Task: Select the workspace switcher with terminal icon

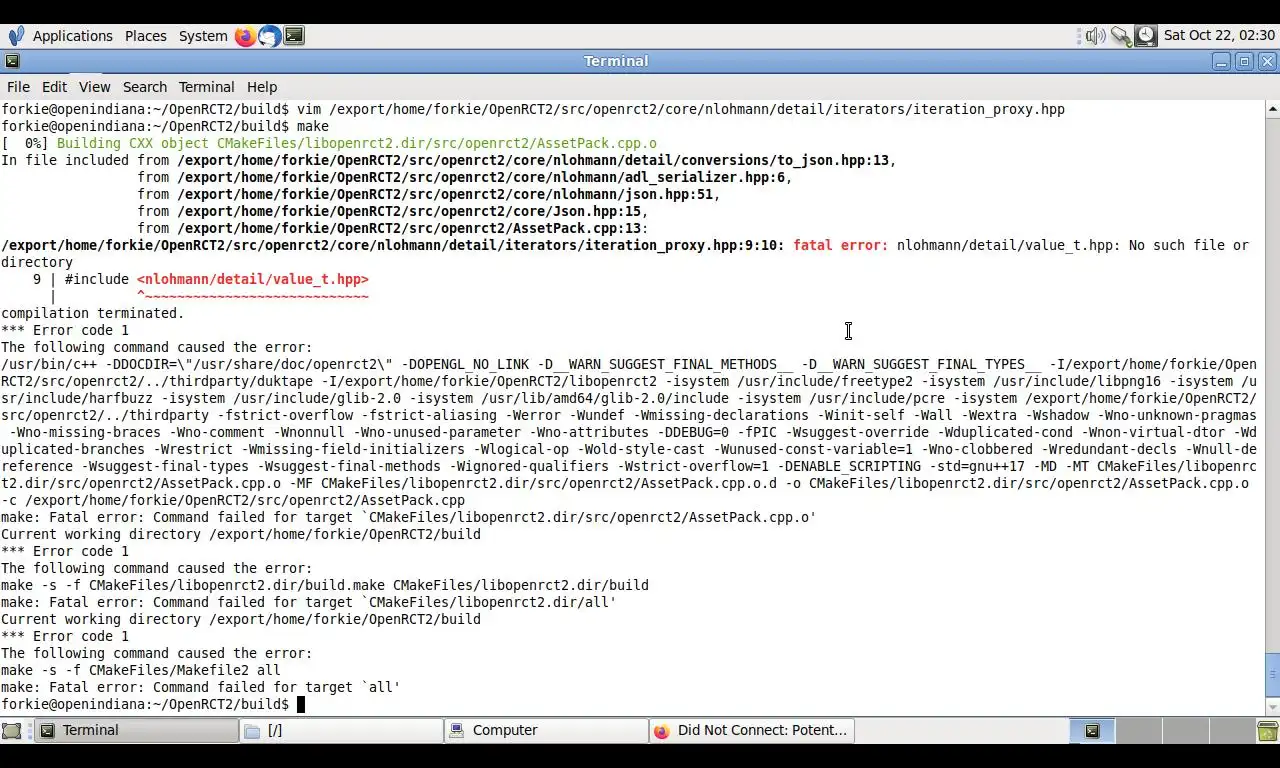Action: [1092, 731]
